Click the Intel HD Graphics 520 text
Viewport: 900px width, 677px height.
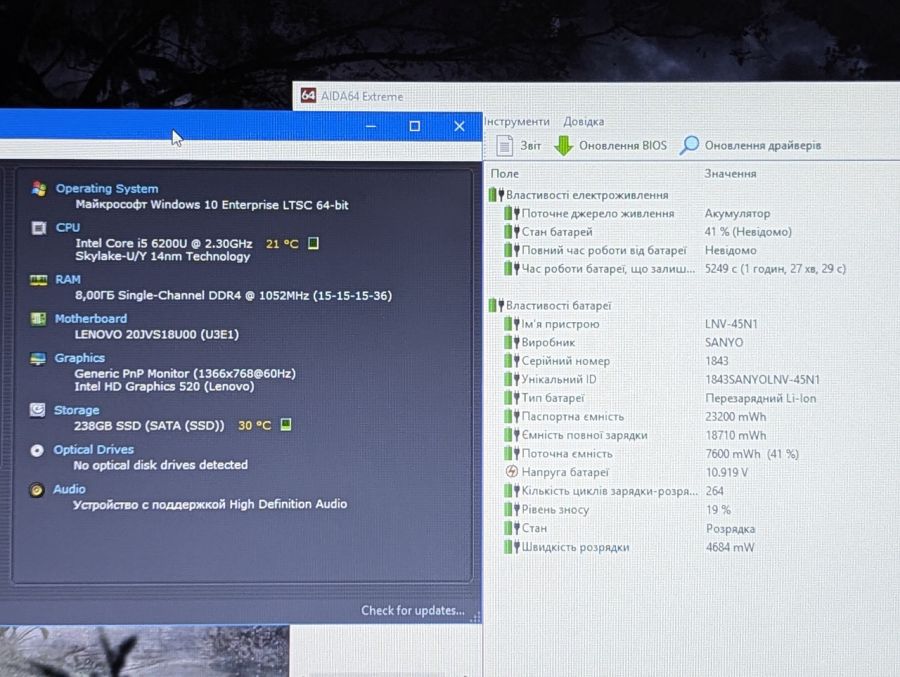coord(164,386)
